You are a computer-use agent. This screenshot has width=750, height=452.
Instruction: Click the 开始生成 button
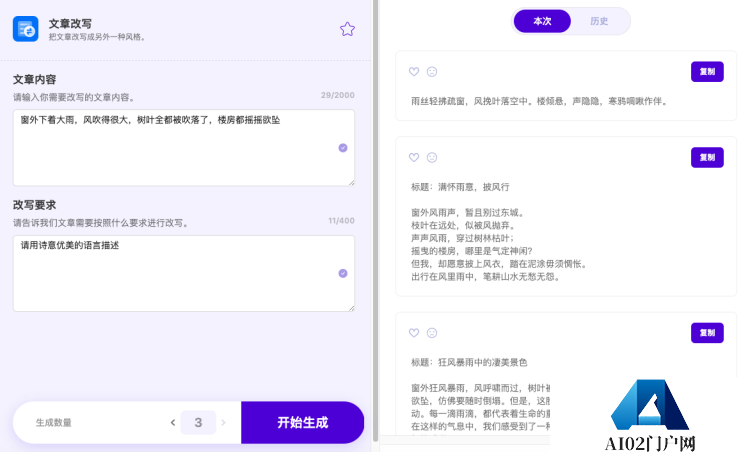tap(303, 423)
